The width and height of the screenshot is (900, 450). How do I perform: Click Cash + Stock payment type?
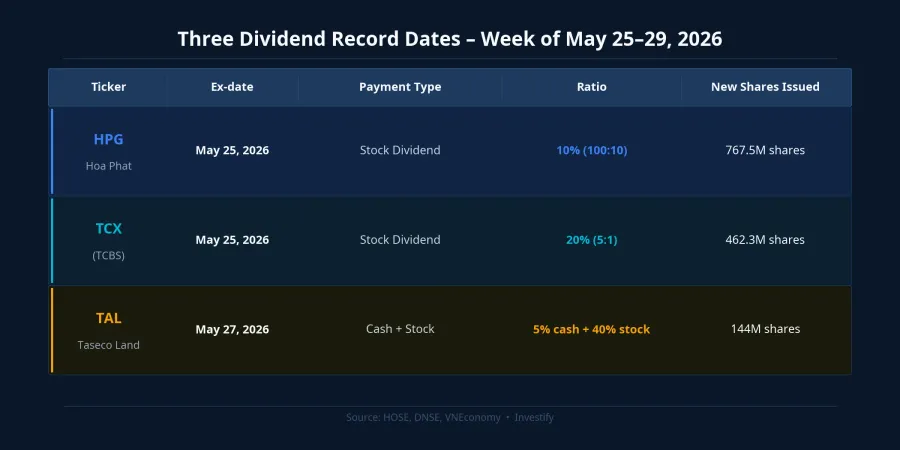[400, 329]
